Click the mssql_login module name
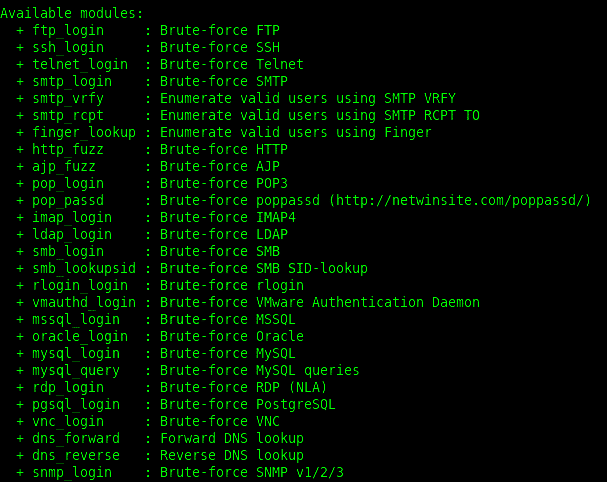Viewport: 607px width, 482px height. point(76,319)
